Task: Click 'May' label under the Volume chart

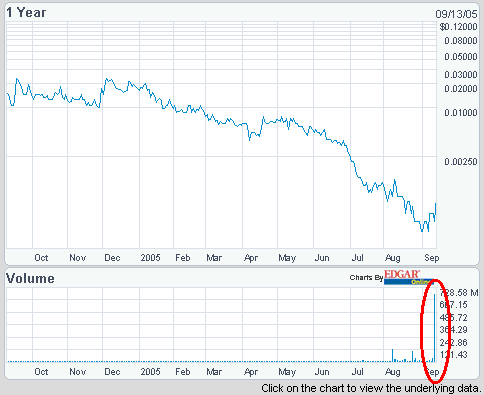Action: coord(287,372)
